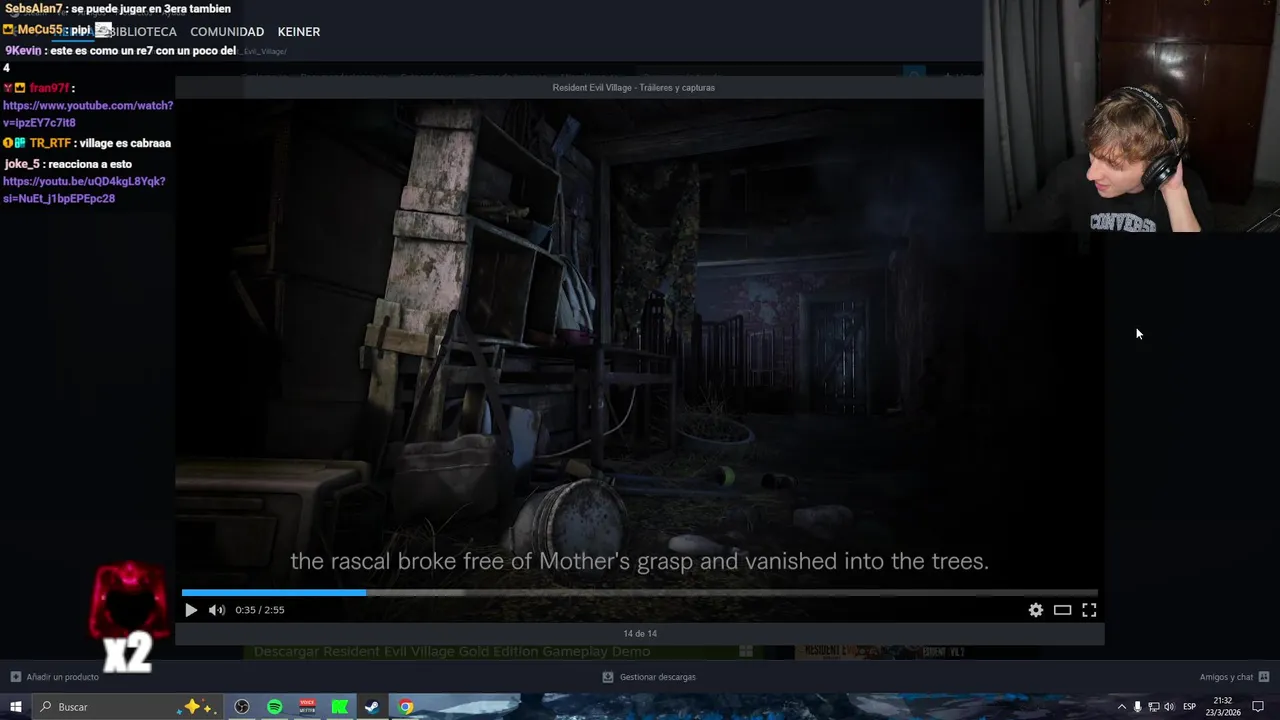
Task: Click the Amigos y chat friends icon
Action: (1264, 677)
